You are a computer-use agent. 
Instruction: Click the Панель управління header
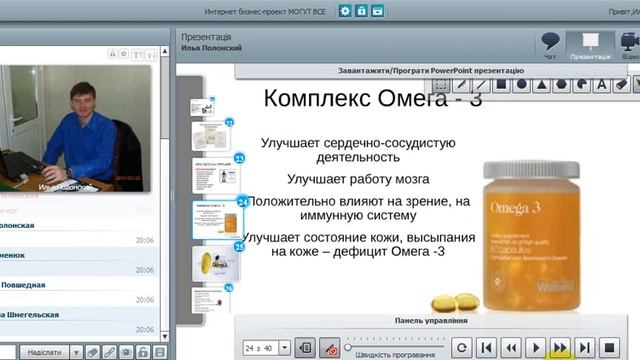(431, 320)
